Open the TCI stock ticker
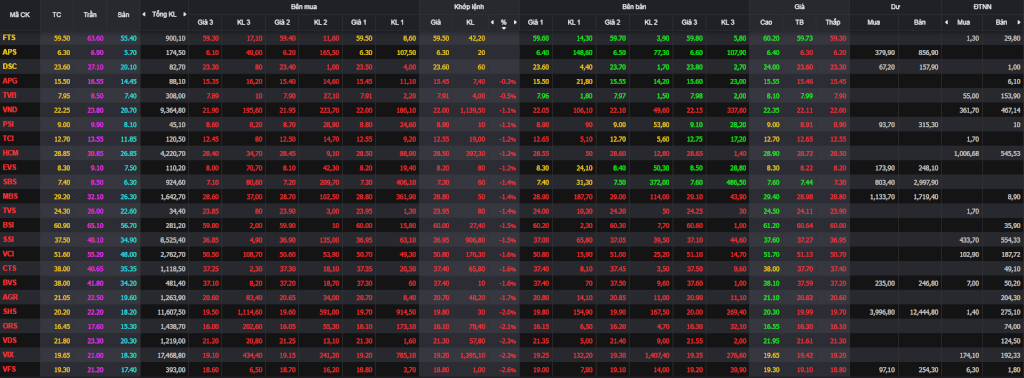 8,138
